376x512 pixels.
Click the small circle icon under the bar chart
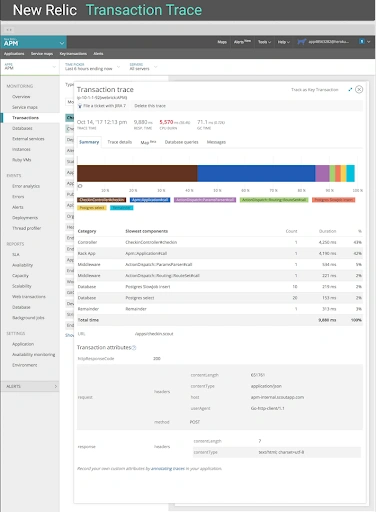[80, 186]
